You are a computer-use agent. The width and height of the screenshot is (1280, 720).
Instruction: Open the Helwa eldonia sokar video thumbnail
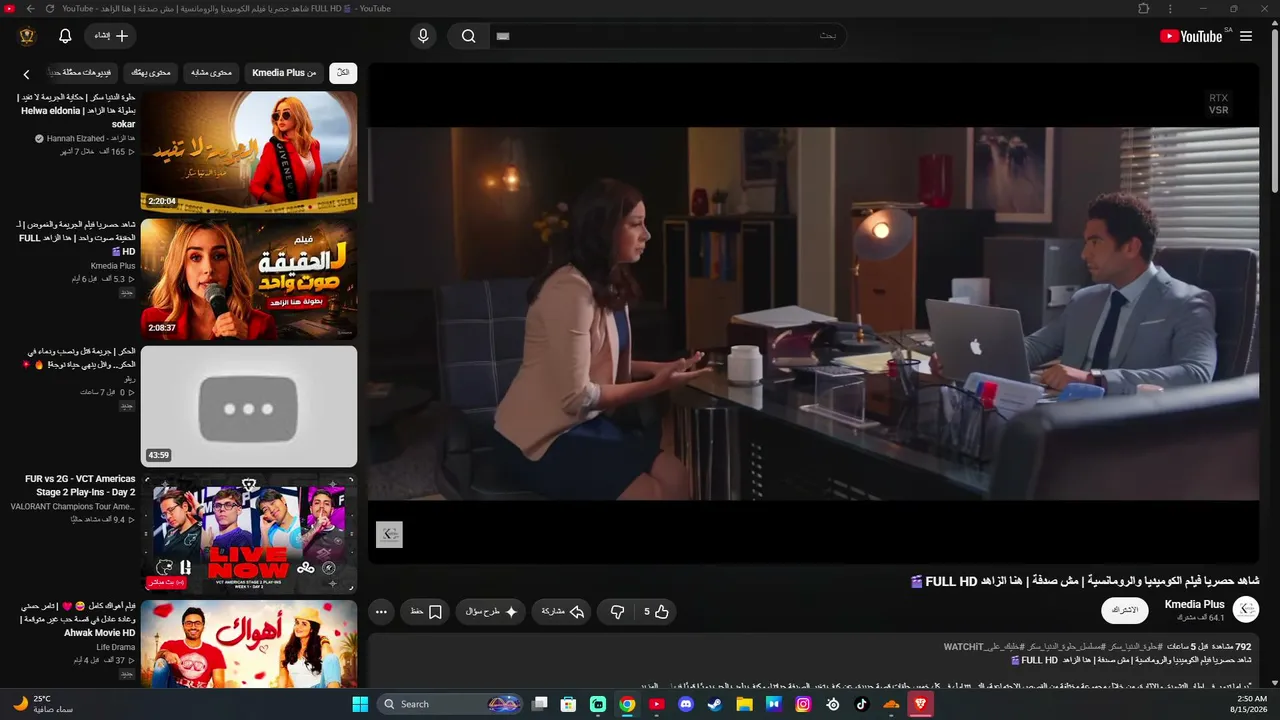pos(249,152)
